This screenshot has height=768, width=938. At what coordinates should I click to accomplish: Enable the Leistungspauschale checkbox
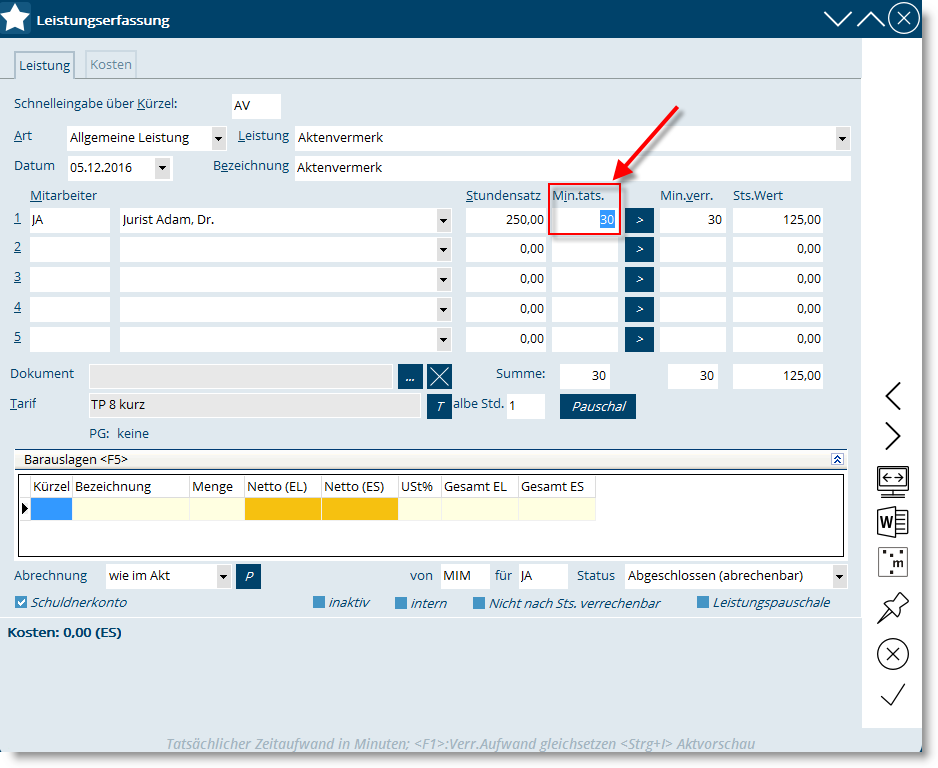[703, 602]
